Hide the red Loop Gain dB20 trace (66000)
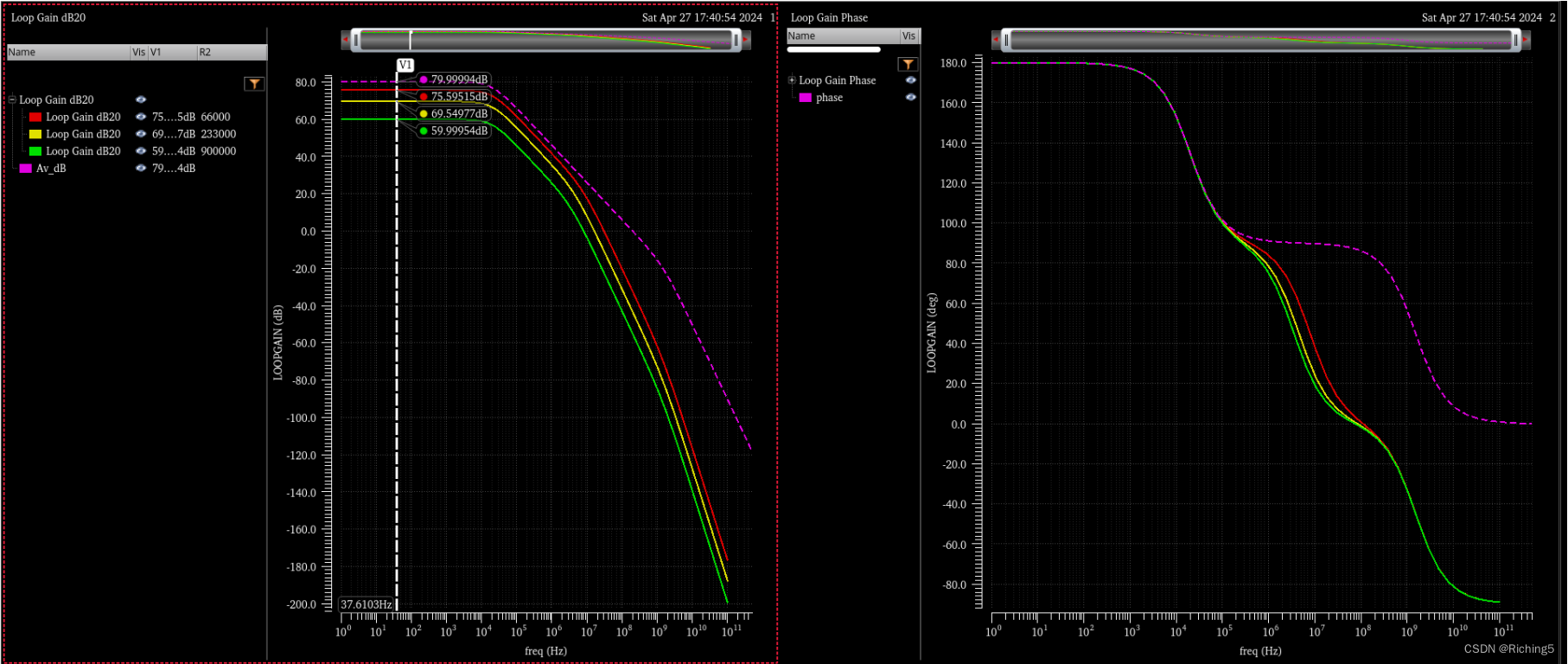The image size is (1568, 664). pyautogui.click(x=141, y=117)
